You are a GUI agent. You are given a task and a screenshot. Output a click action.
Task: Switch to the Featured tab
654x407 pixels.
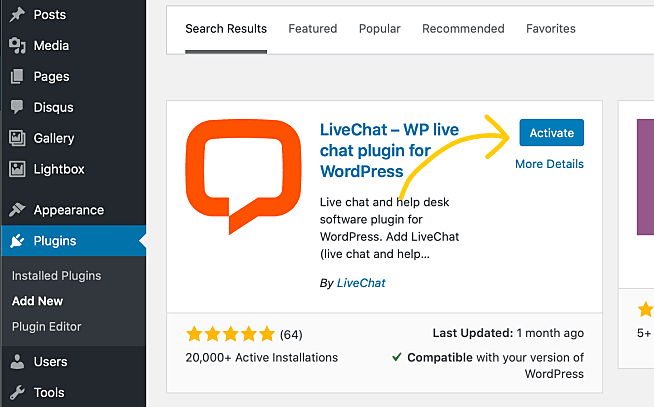312,29
